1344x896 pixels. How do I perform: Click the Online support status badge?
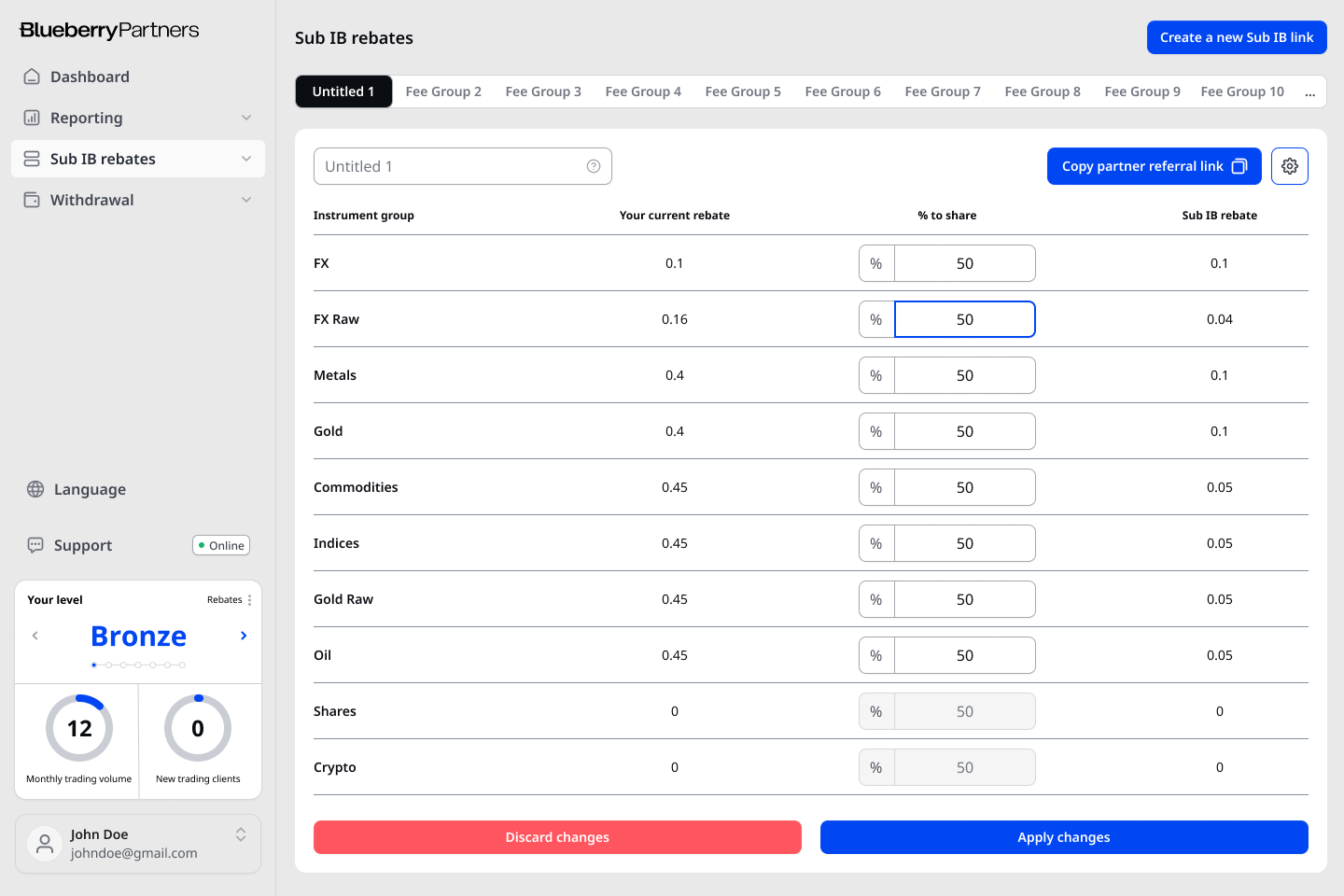coord(221,546)
